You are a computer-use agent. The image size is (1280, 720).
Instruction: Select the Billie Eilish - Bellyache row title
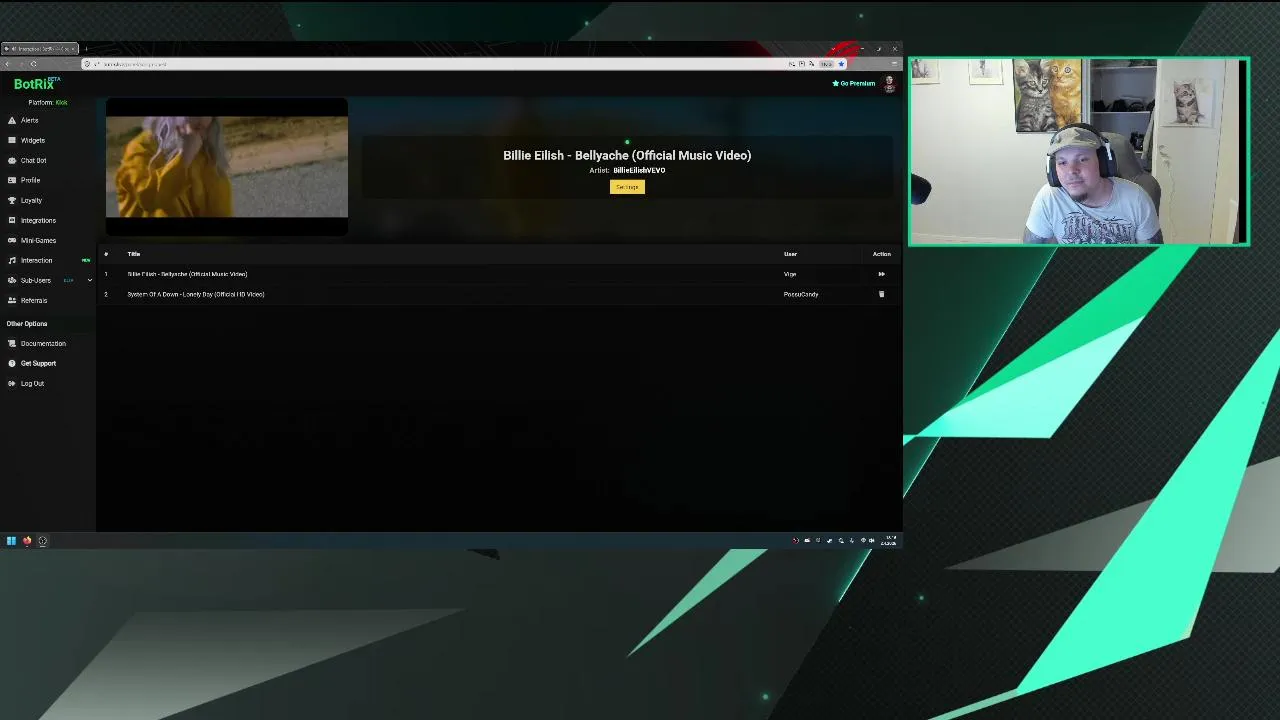point(187,274)
